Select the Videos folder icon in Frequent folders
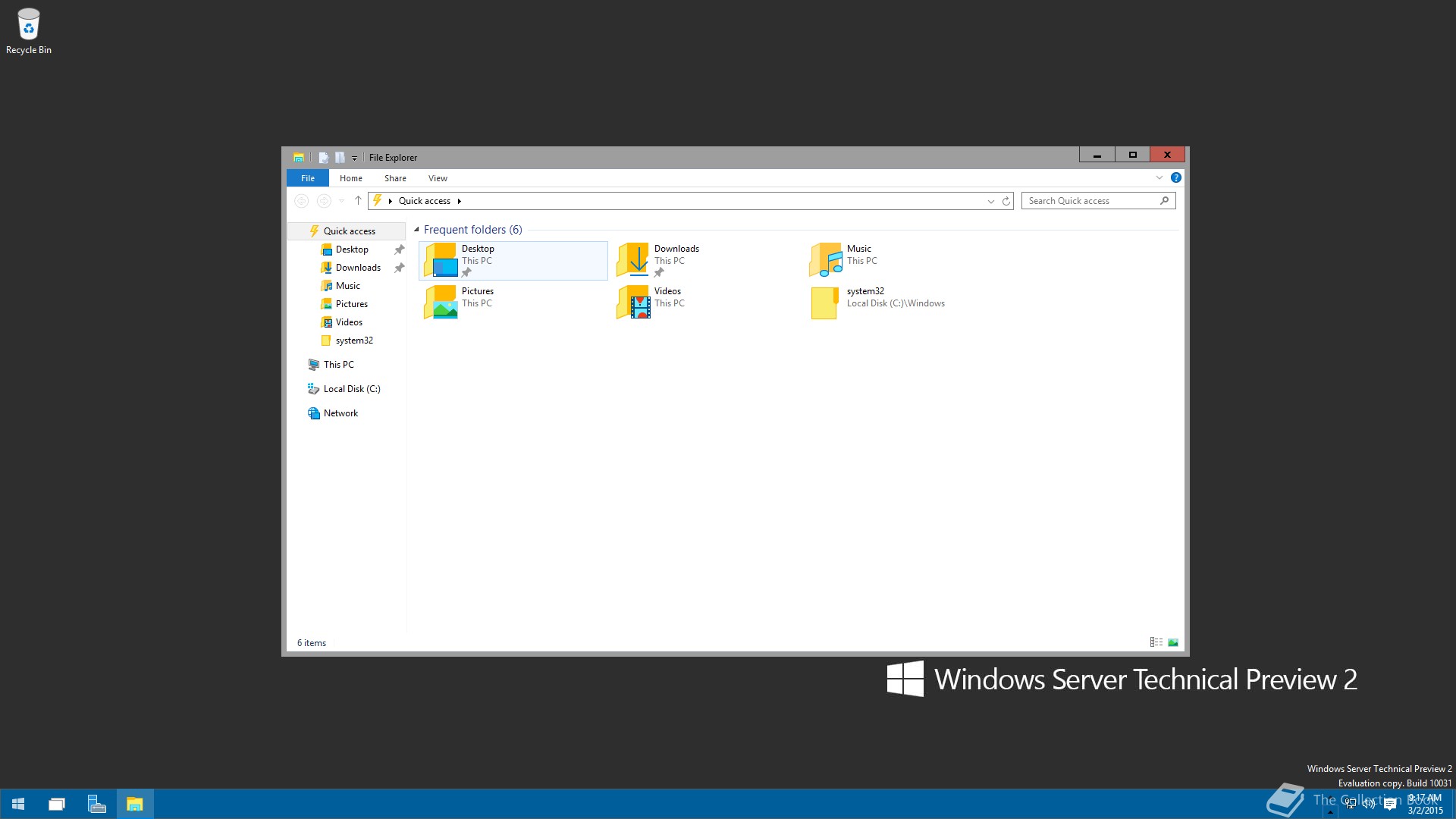Screen dimensions: 1456x819 tap(633, 303)
